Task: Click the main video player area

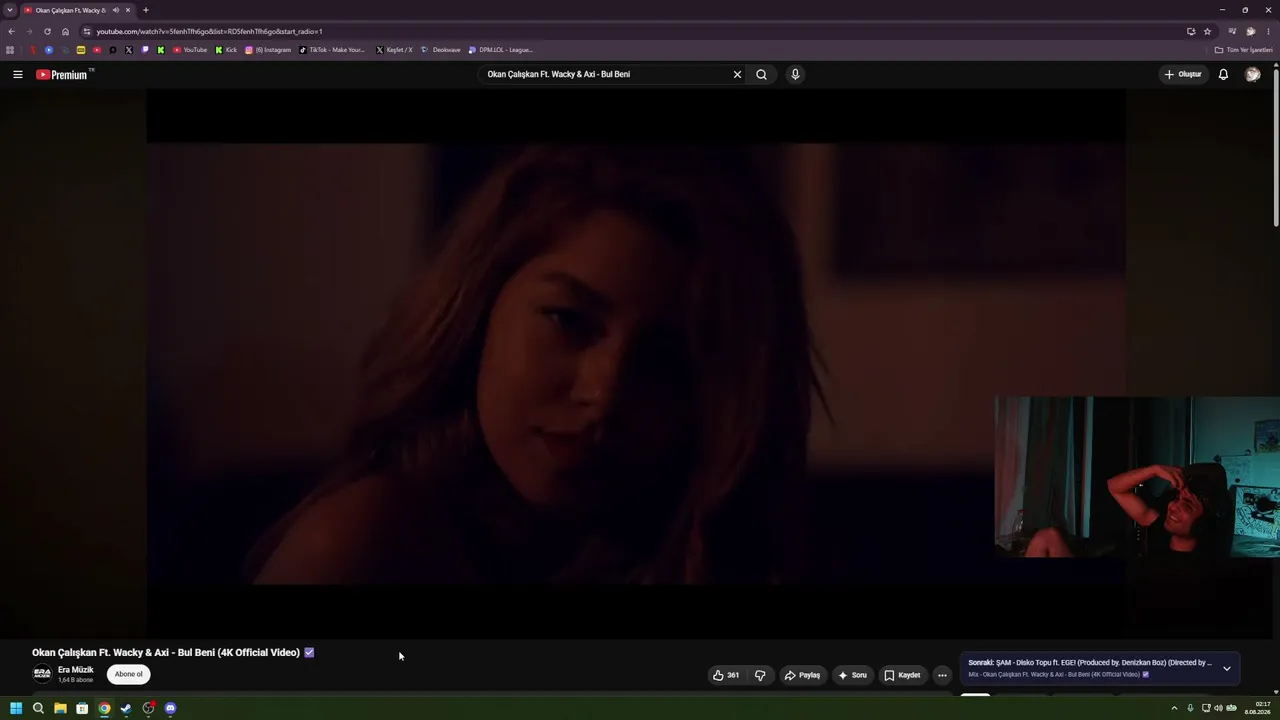Action: [x=636, y=363]
